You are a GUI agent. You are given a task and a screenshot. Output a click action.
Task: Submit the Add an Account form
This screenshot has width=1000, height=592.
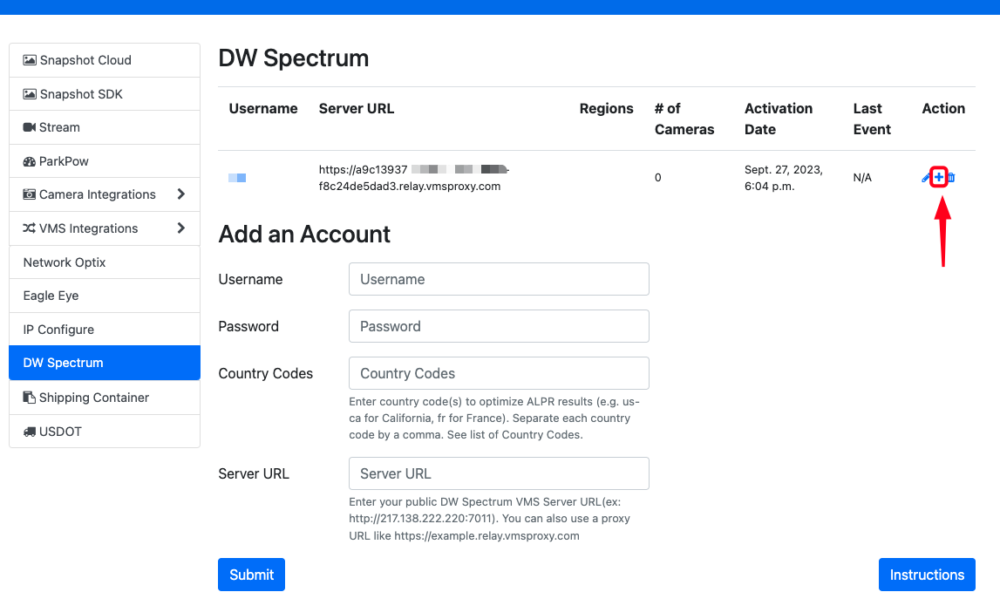[x=251, y=575]
